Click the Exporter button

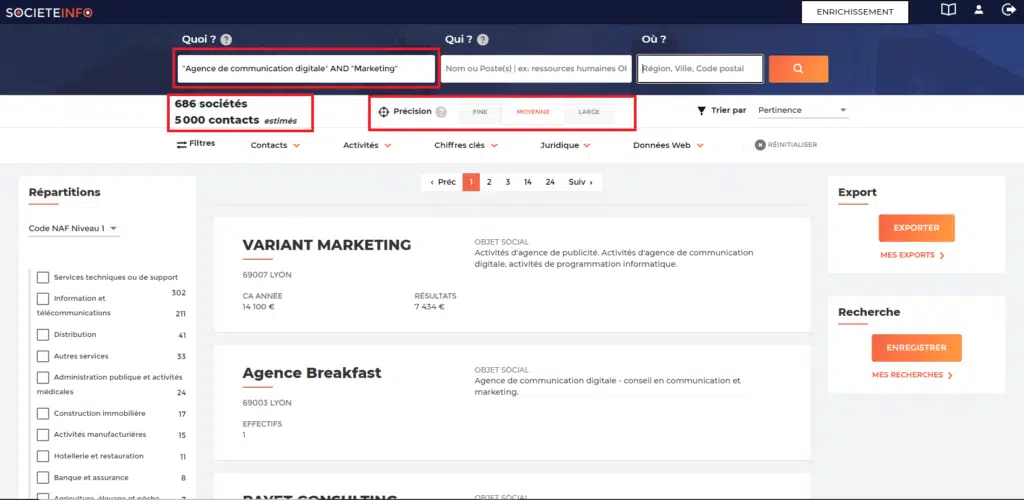click(x=916, y=228)
